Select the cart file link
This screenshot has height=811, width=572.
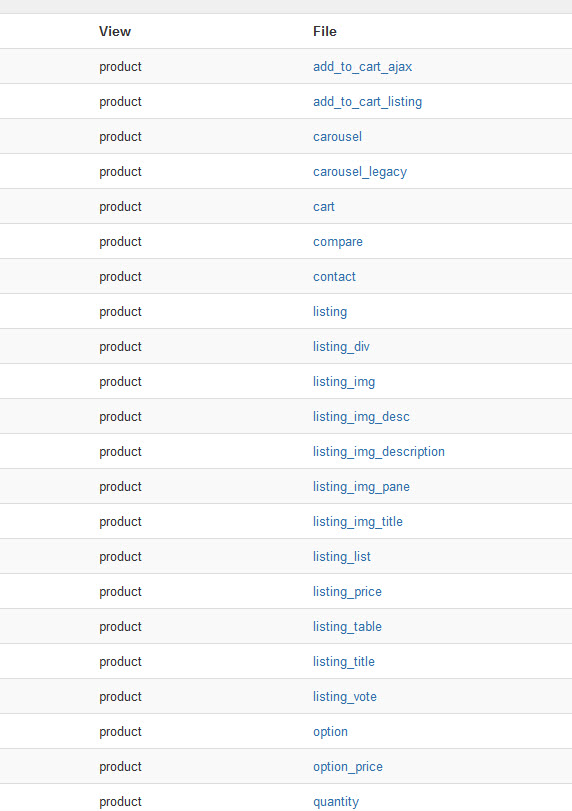point(324,207)
